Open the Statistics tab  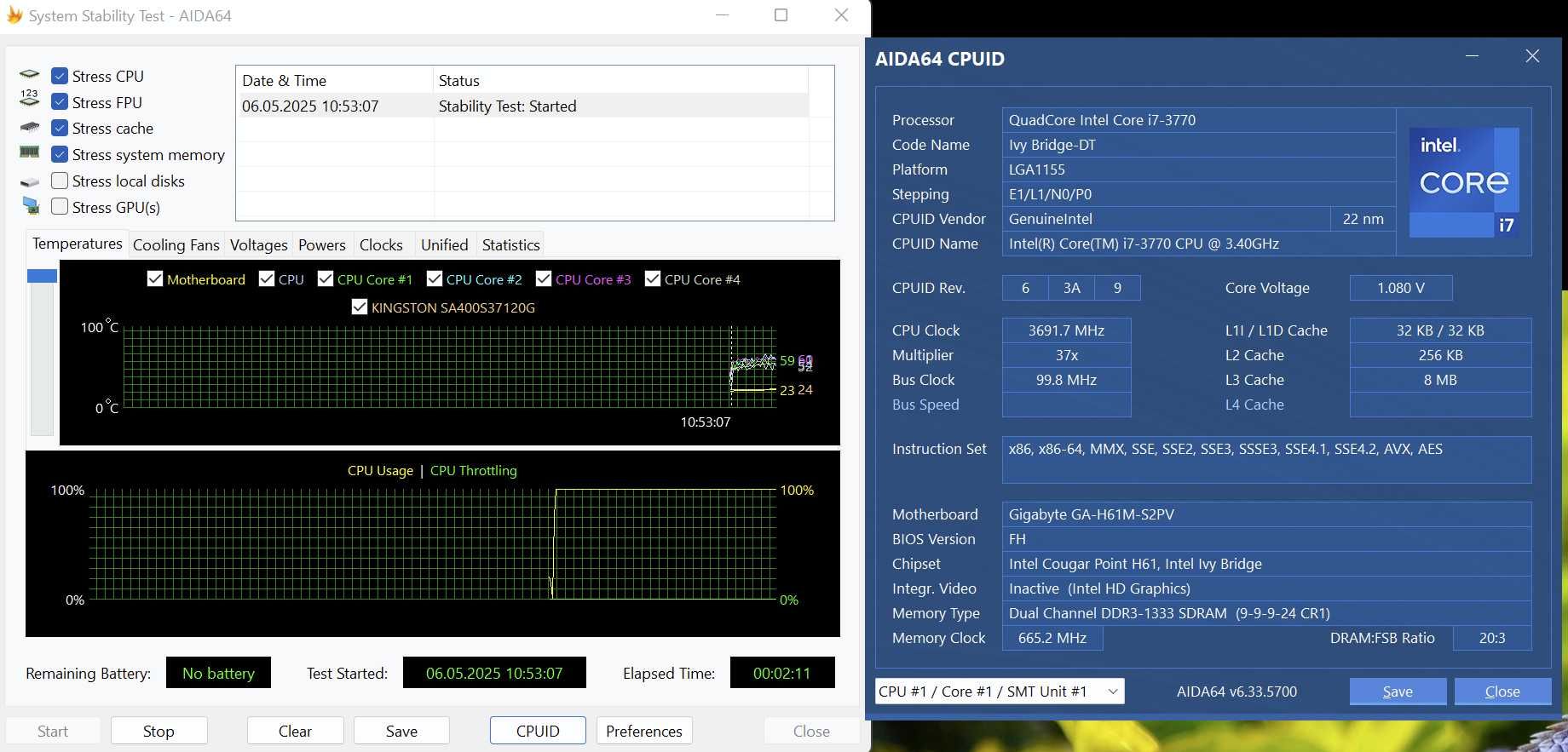coord(511,245)
